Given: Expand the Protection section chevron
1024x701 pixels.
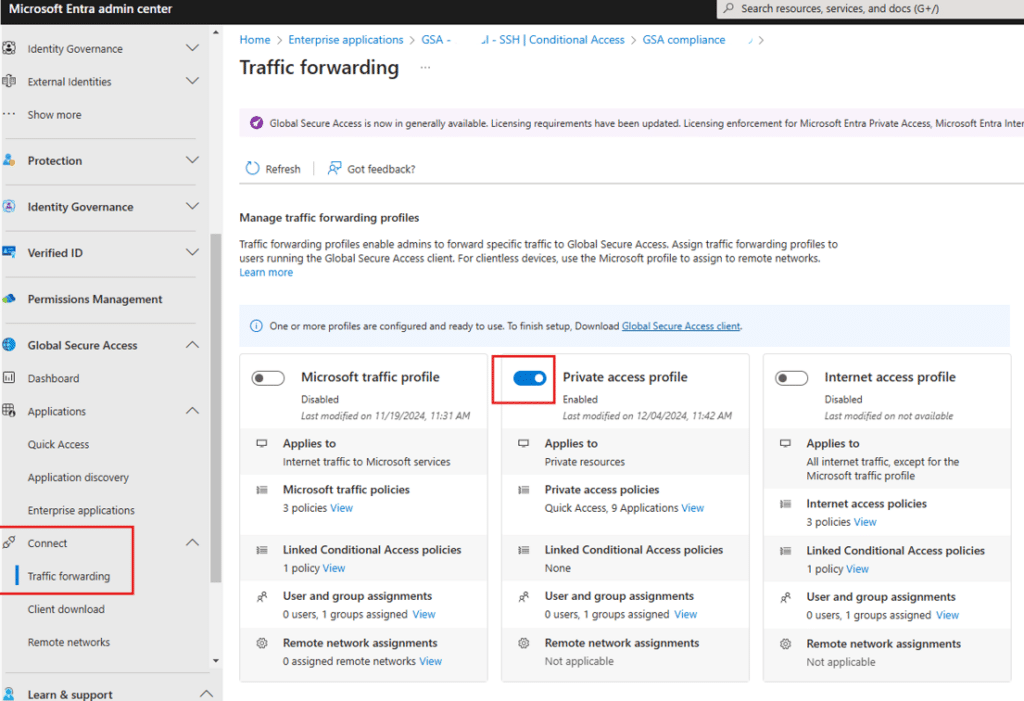Looking at the screenshot, I should point(193,160).
